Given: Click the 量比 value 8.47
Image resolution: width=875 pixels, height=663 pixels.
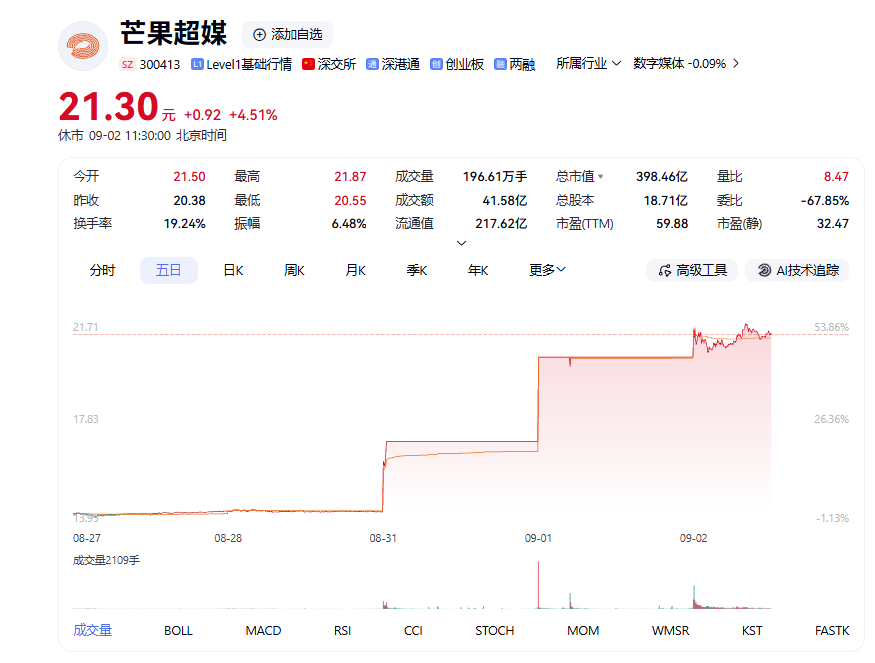Looking at the screenshot, I should tap(836, 177).
